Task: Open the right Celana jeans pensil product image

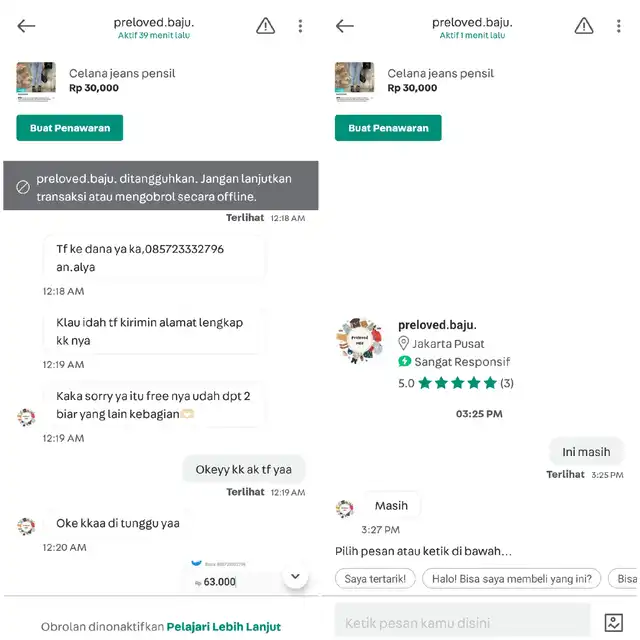Action: coord(354,81)
